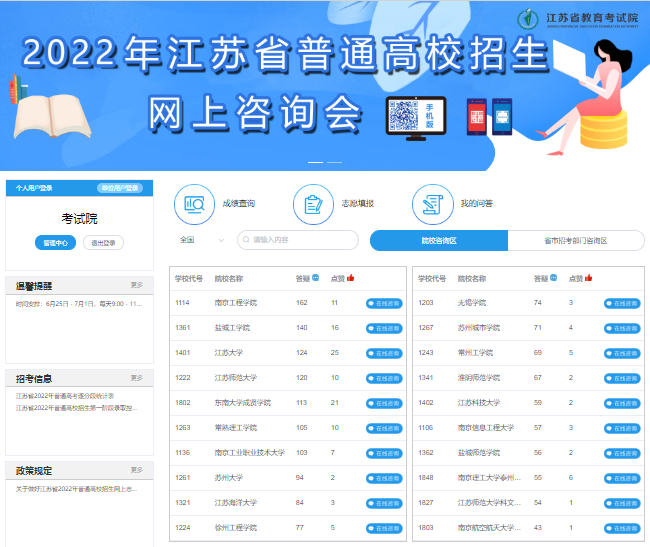Click 在线咨询 for 南京工业职业技术大学

pyautogui.click(x=384, y=453)
